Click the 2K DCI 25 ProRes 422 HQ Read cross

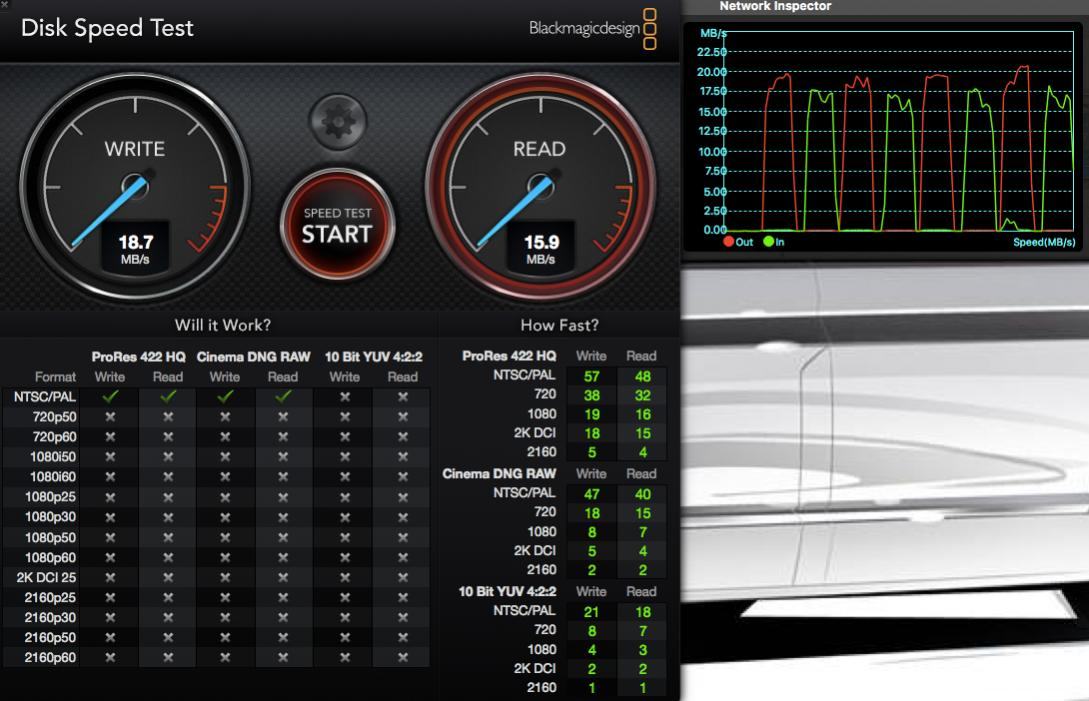168,577
